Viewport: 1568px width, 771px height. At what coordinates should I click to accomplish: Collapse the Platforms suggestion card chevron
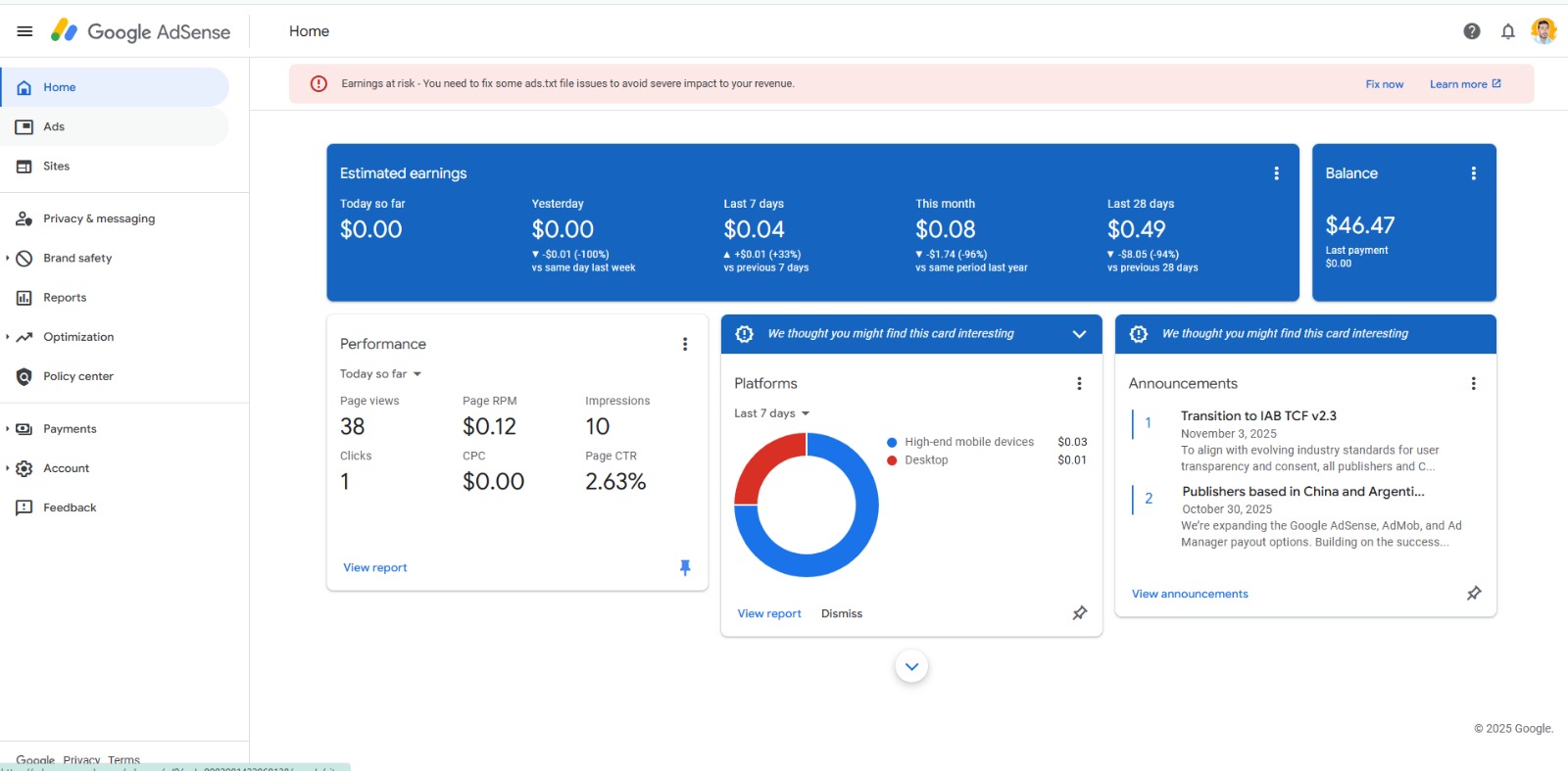tap(1079, 334)
